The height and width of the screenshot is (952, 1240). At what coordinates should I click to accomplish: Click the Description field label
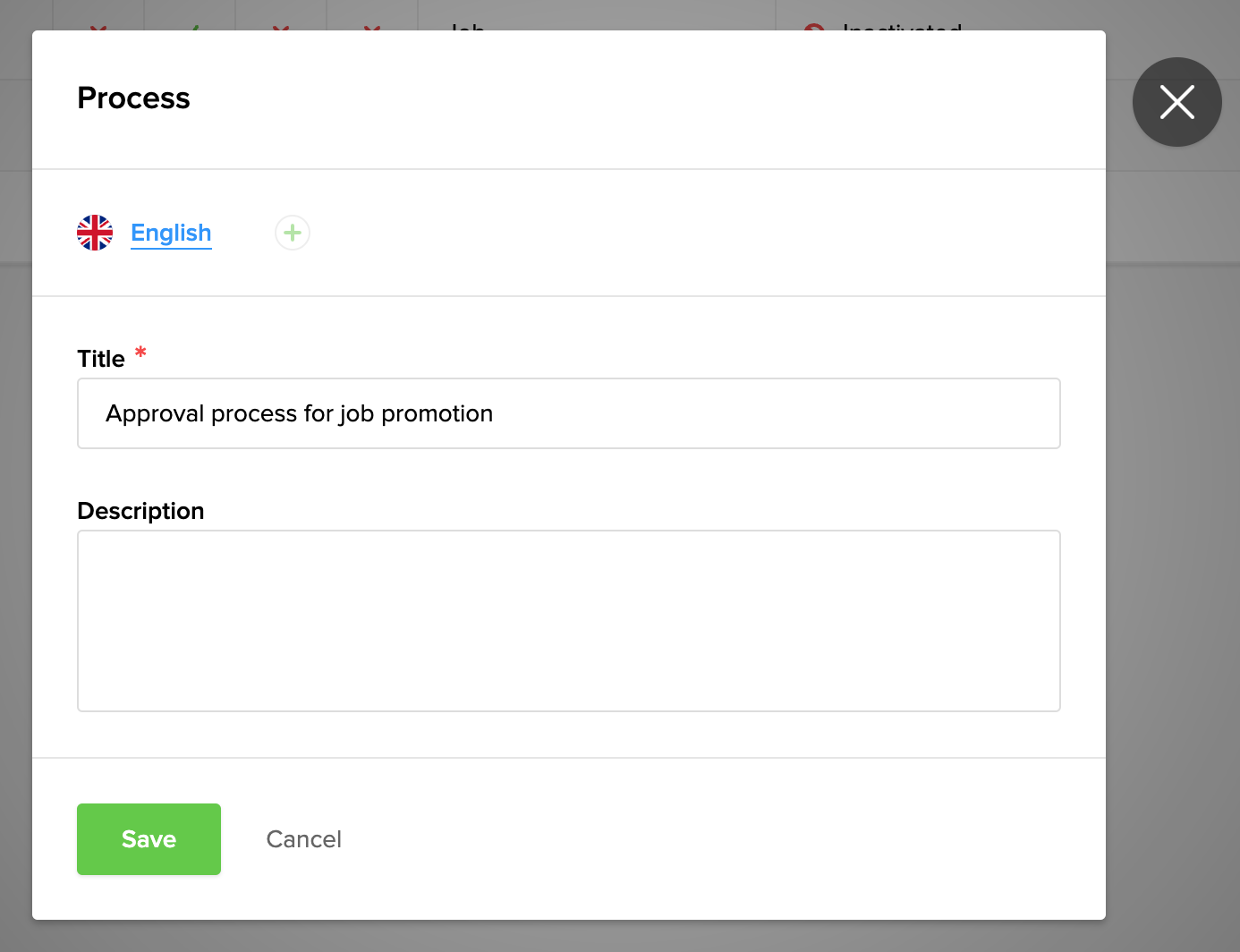coord(140,511)
